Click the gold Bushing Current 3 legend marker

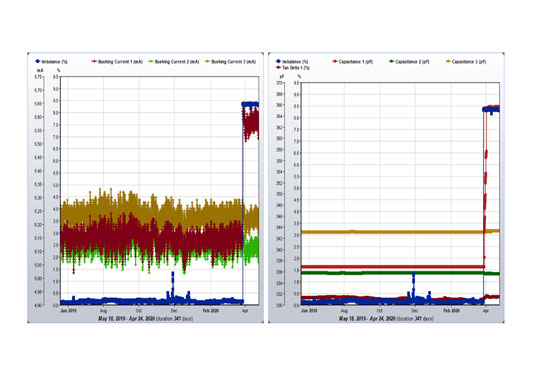coord(207,62)
